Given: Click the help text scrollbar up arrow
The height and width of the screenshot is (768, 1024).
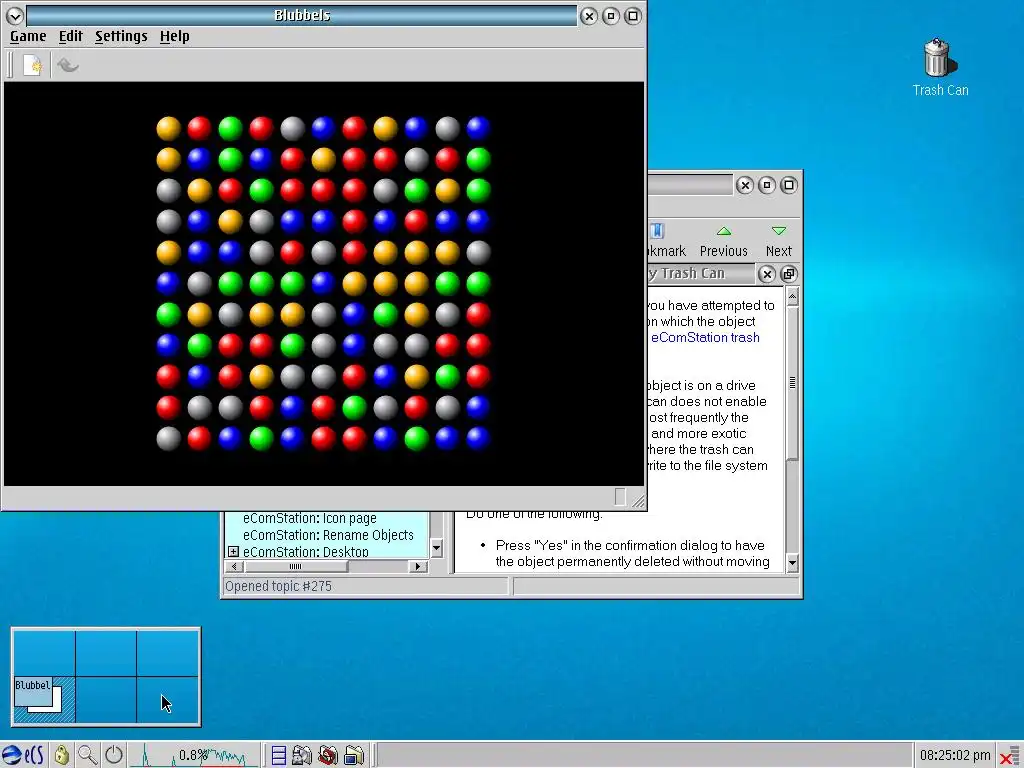Looking at the screenshot, I should (x=792, y=297).
